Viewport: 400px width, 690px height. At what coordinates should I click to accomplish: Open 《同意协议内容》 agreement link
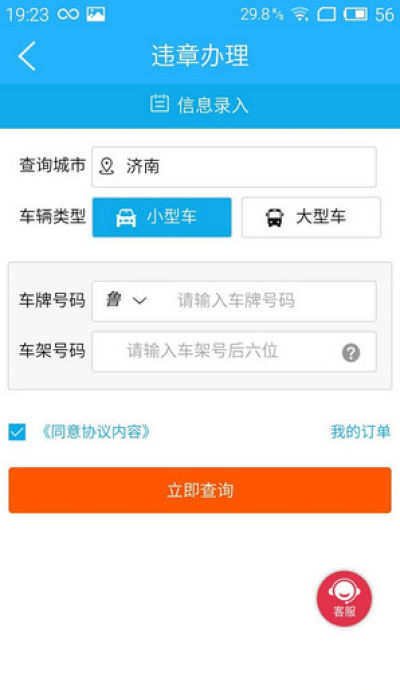[95, 432]
